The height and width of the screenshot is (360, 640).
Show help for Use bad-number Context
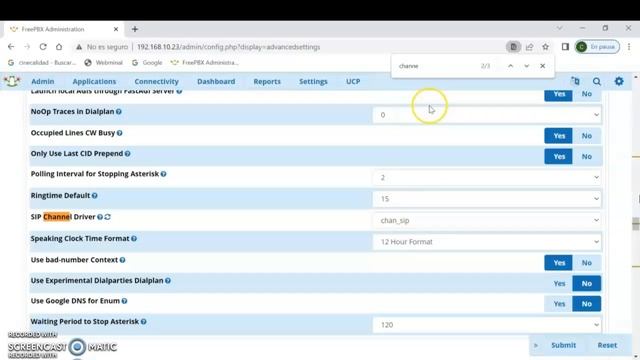(122, 260)
